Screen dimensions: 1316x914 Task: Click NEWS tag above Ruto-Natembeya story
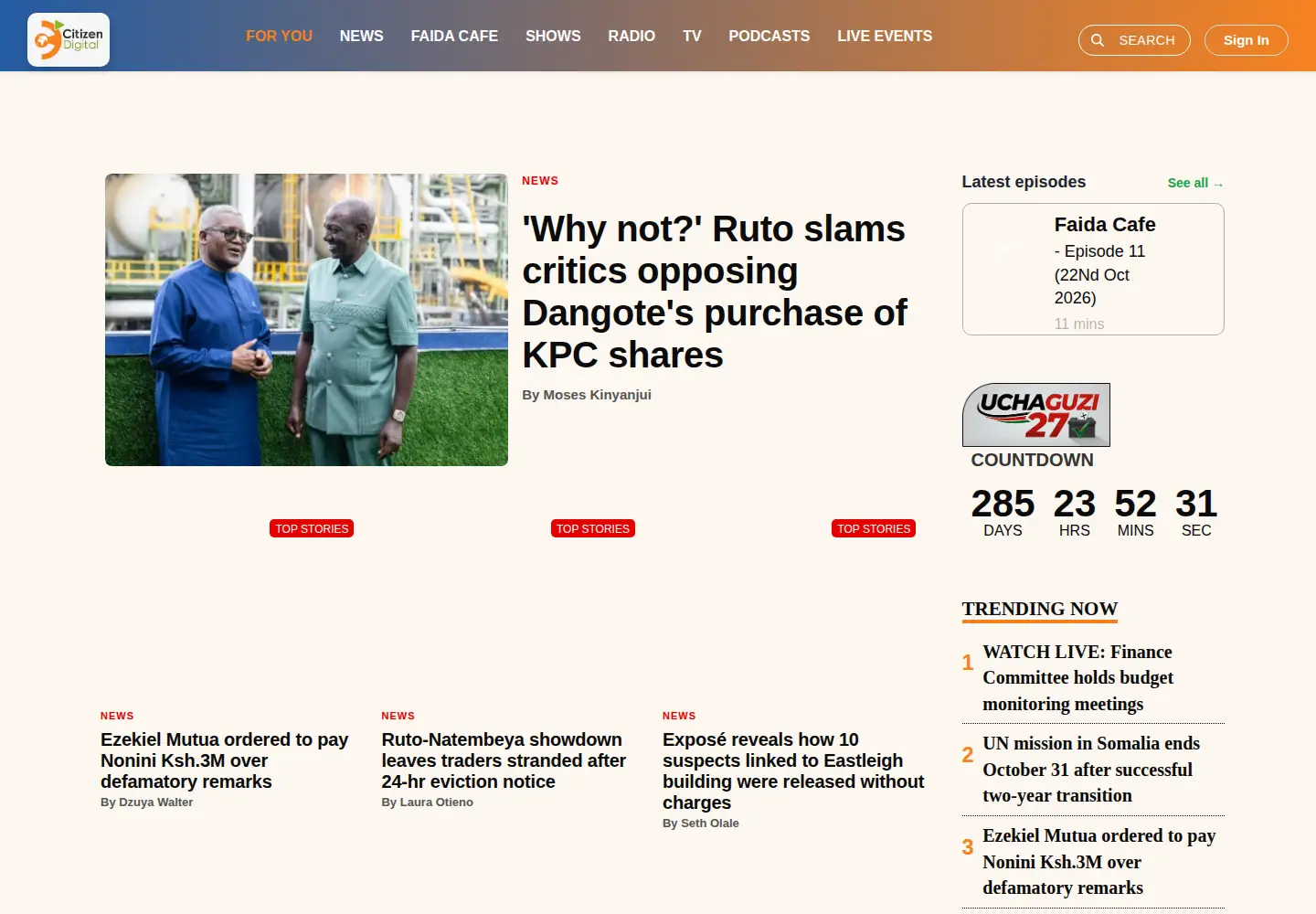(398, 716)
